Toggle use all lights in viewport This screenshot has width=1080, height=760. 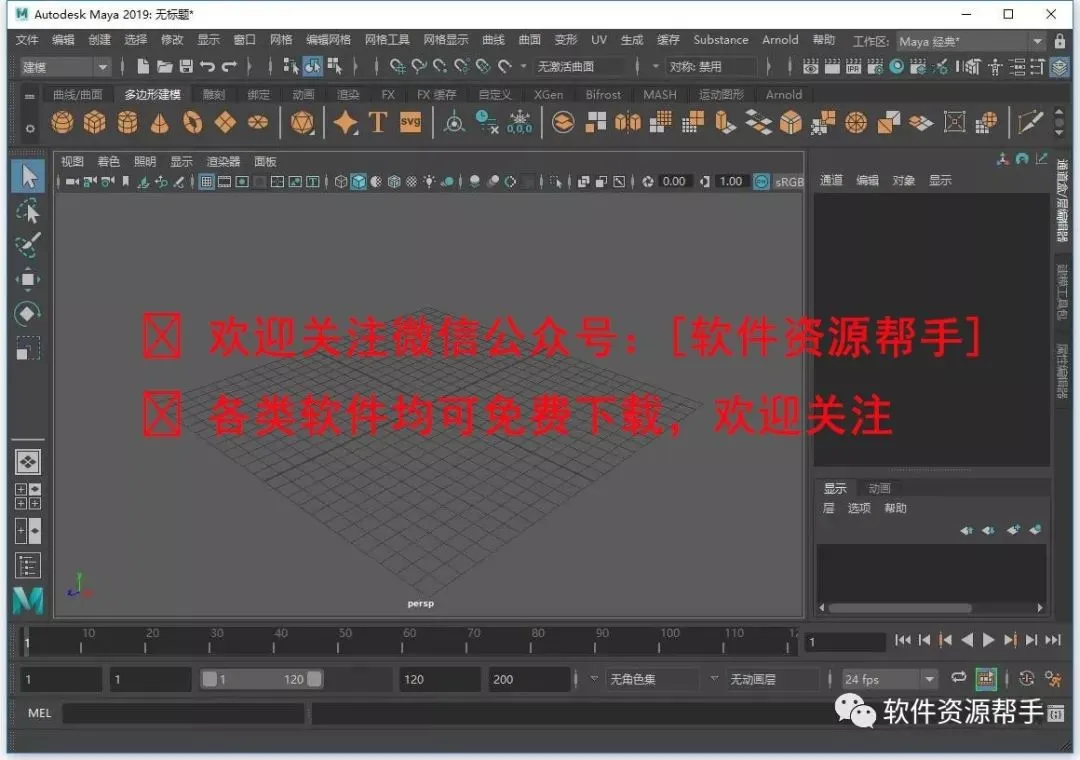pyautogui.click(x=429, y=182)
